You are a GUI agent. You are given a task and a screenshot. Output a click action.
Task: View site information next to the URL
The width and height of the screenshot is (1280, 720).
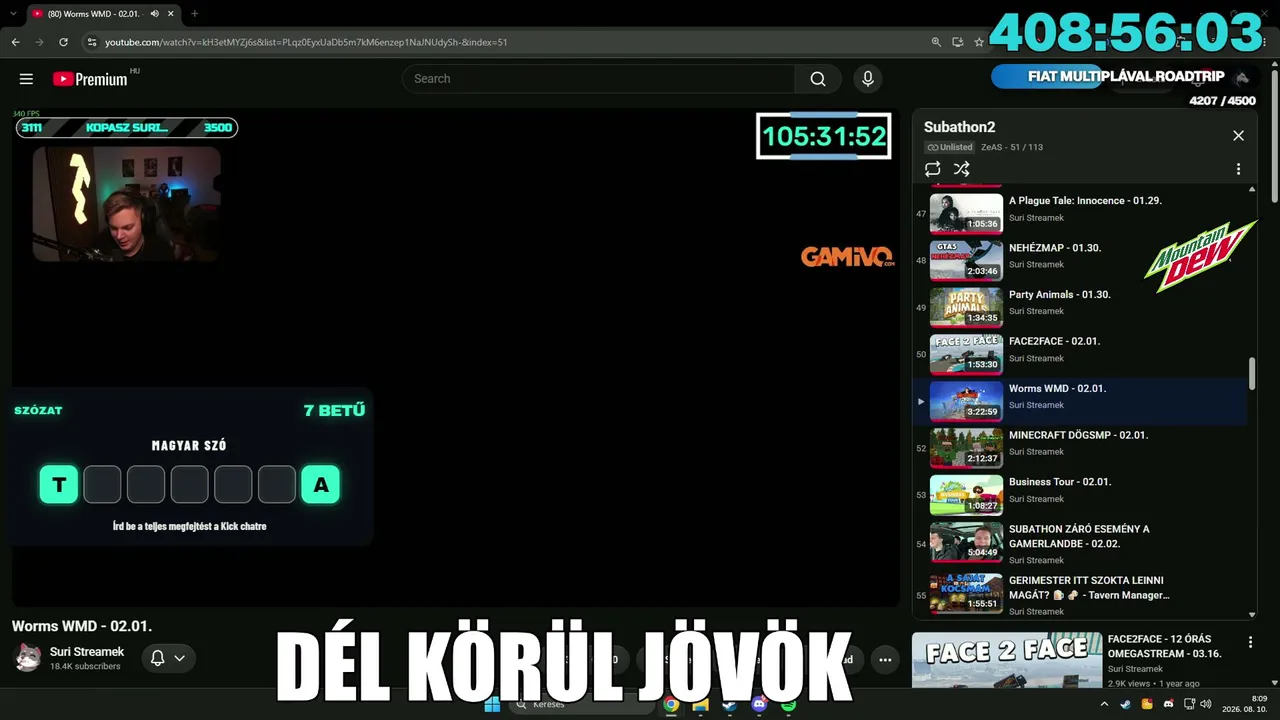[x=92, y=42]
